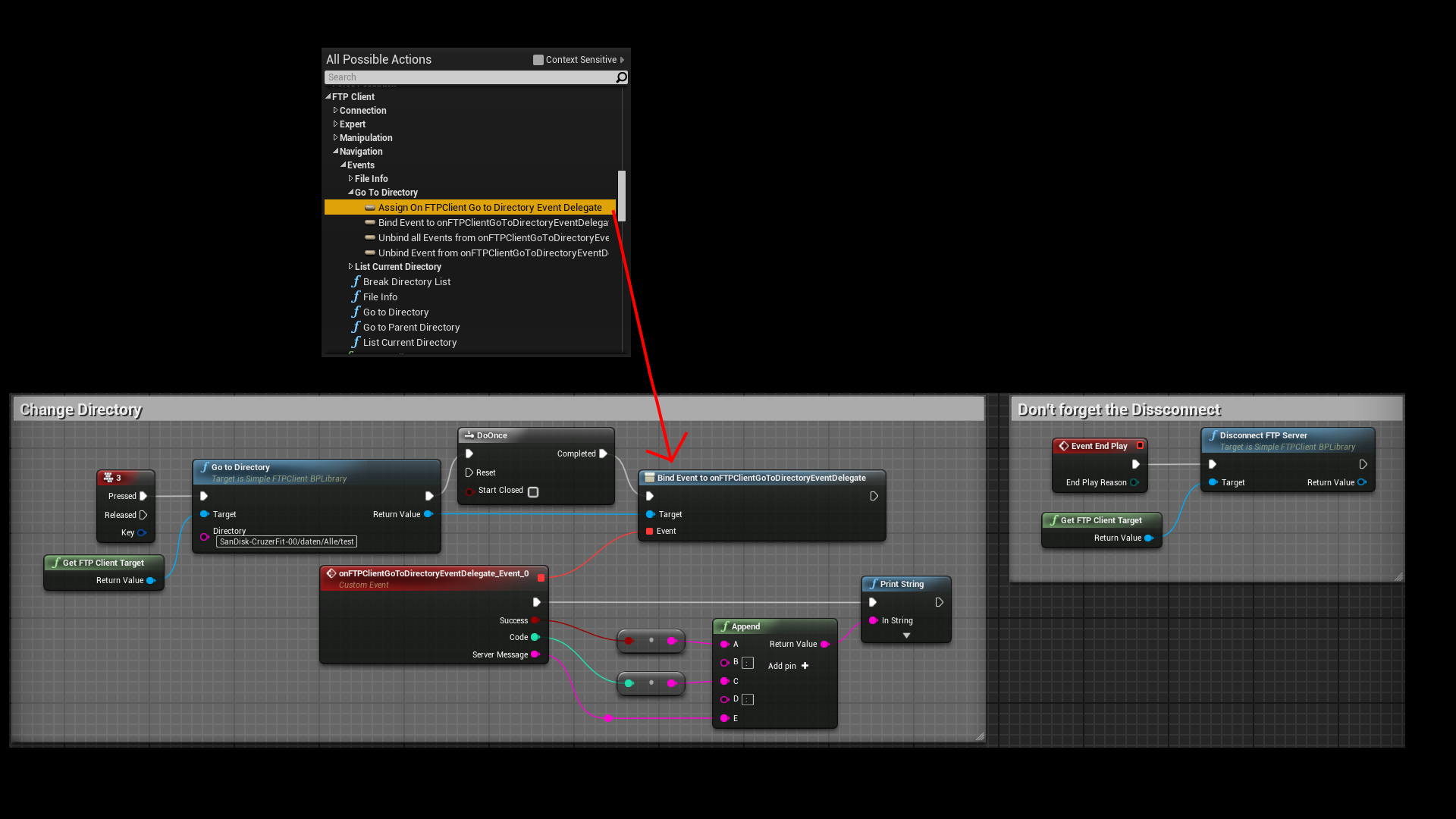1456x819 pixels.
Task: Click the DoOnce node macro icon
Action: pyautogui.click(x=469, y=435)
